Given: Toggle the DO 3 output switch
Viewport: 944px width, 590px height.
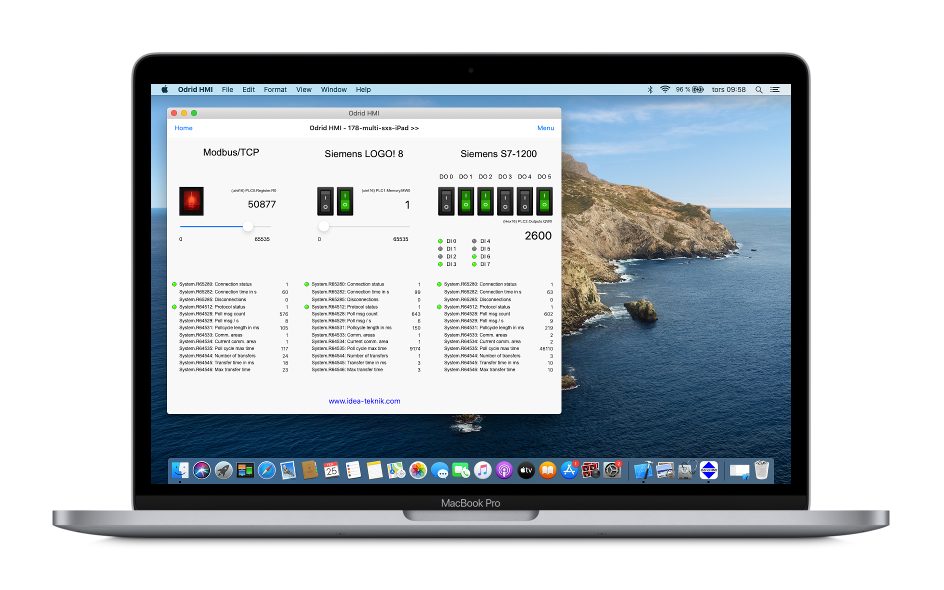Looking at the screenshot, I should pyautogui.click(x=505, y=202).
